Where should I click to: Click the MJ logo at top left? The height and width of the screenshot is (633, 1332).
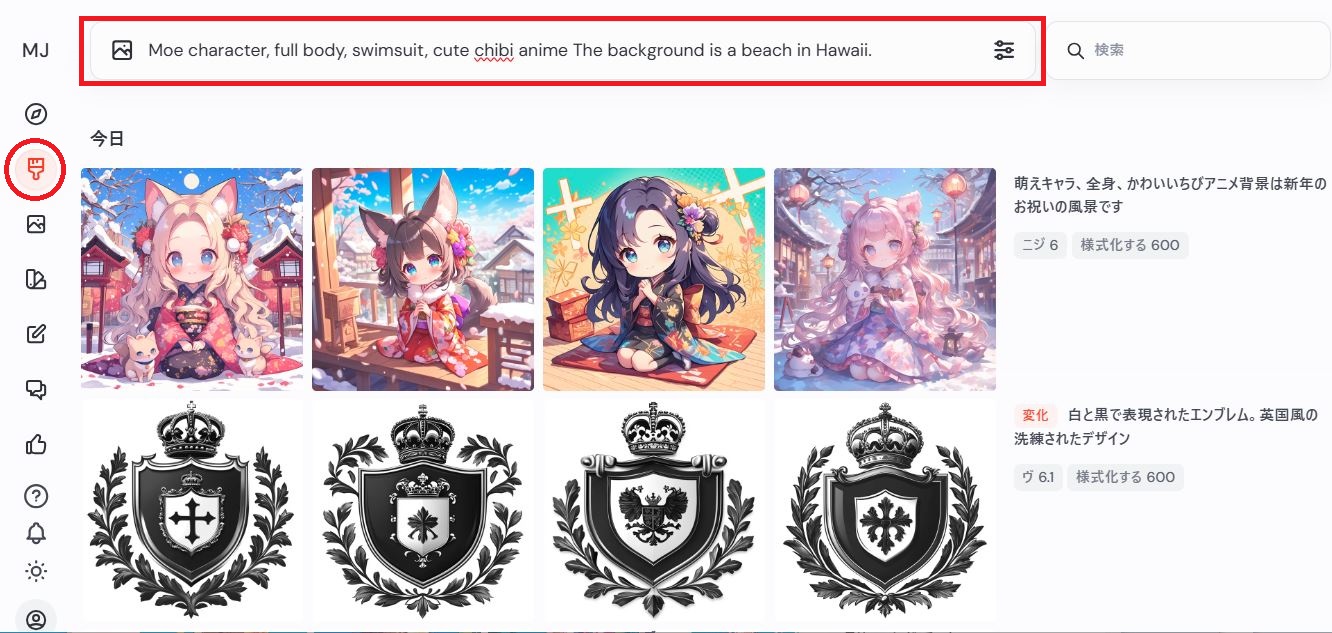tap(36, 50)
